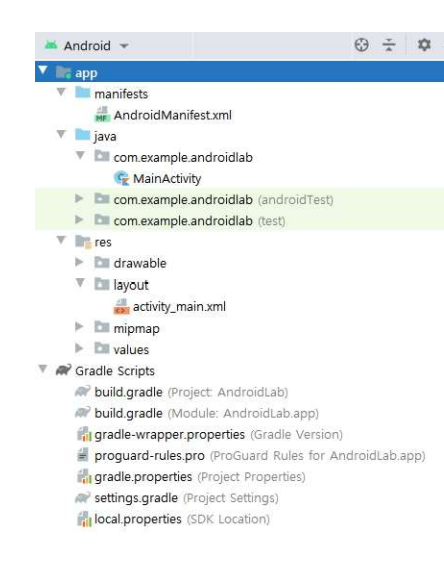444x566 pixels.
Task: Open the Android view dropdown
Action: (x=86, y=45)
